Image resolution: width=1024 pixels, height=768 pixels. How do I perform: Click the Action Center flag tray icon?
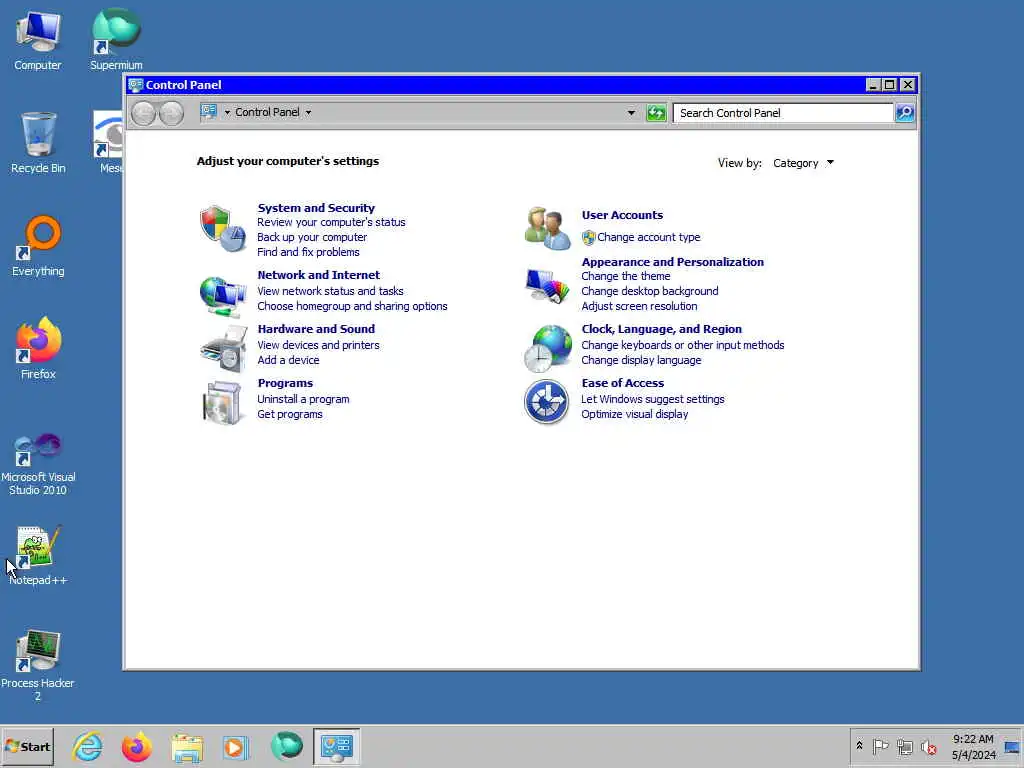[x=880, y=746]
